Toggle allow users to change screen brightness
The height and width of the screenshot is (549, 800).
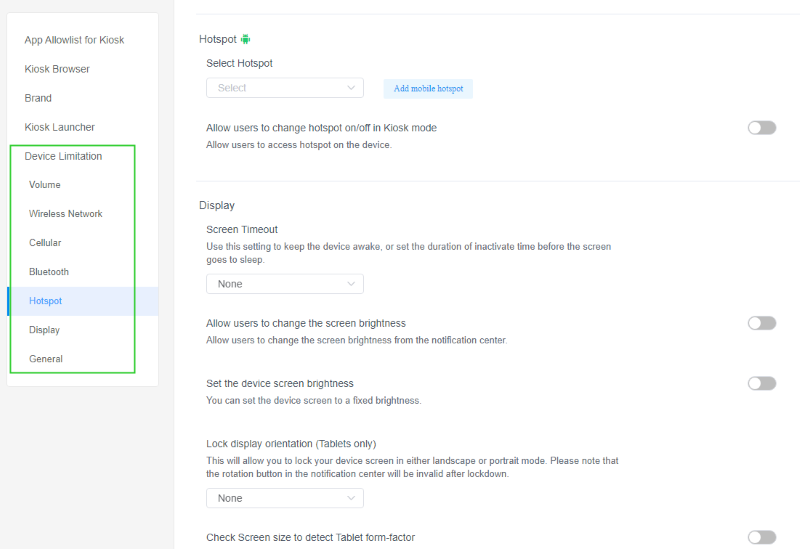point(761,323)
